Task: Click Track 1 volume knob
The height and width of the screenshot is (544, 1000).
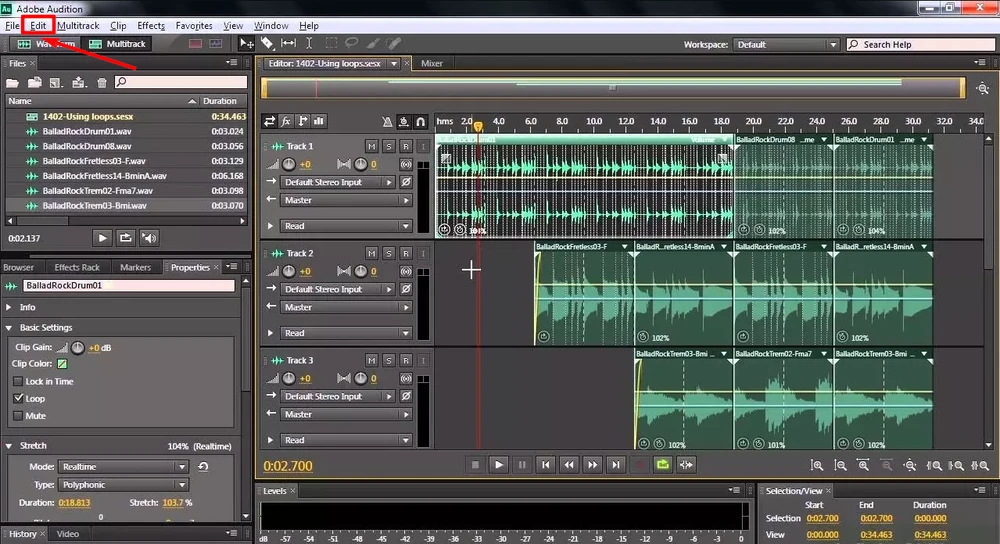Action: [289, 165]
